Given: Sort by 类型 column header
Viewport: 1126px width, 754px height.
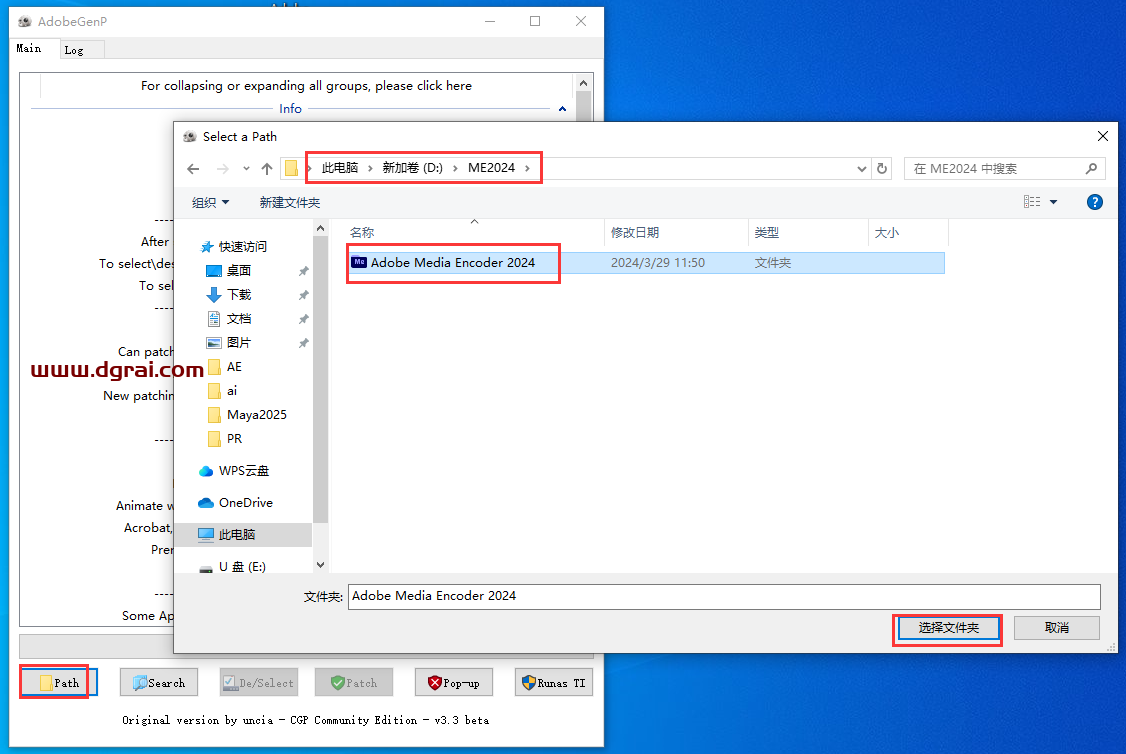Looking at the screenshot, I should coord(809,232).
